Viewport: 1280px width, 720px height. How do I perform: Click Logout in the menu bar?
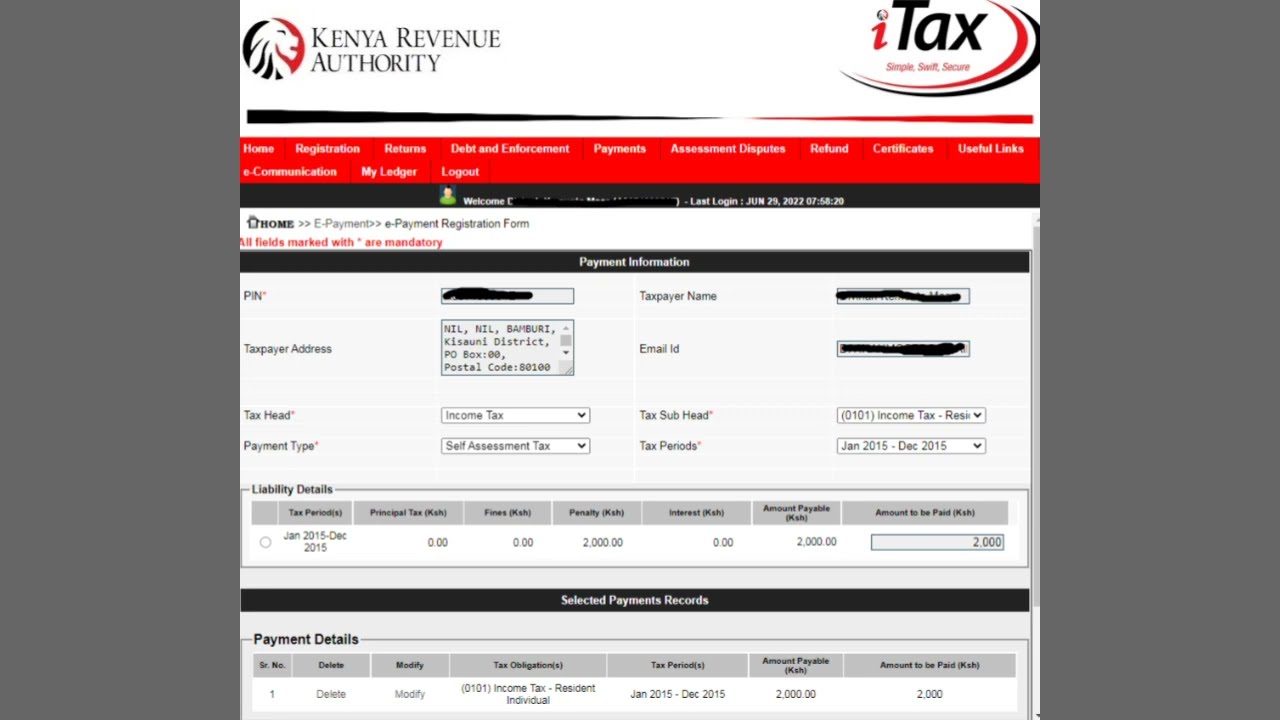tap(460, 171)
